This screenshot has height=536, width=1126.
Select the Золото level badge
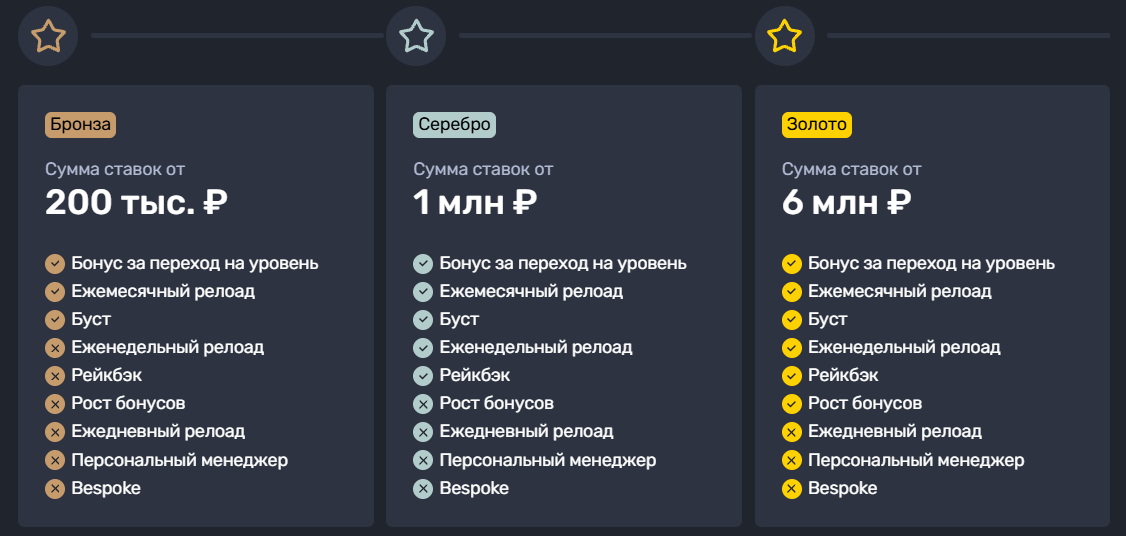816,125
